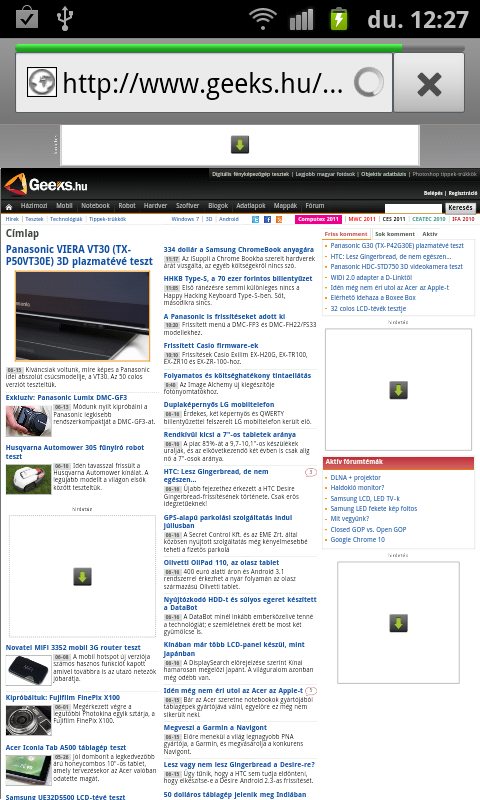The height and width of the screenshot is (800, 480).
Task: Tap download arrow in ad above Aktív fórumtémák
Action: (398, 390)
